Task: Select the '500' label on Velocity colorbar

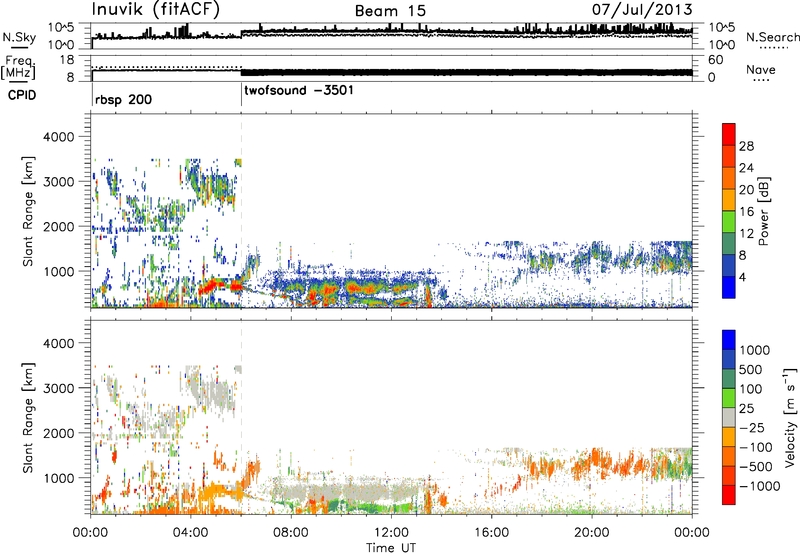Action: [x=751, y=370]
